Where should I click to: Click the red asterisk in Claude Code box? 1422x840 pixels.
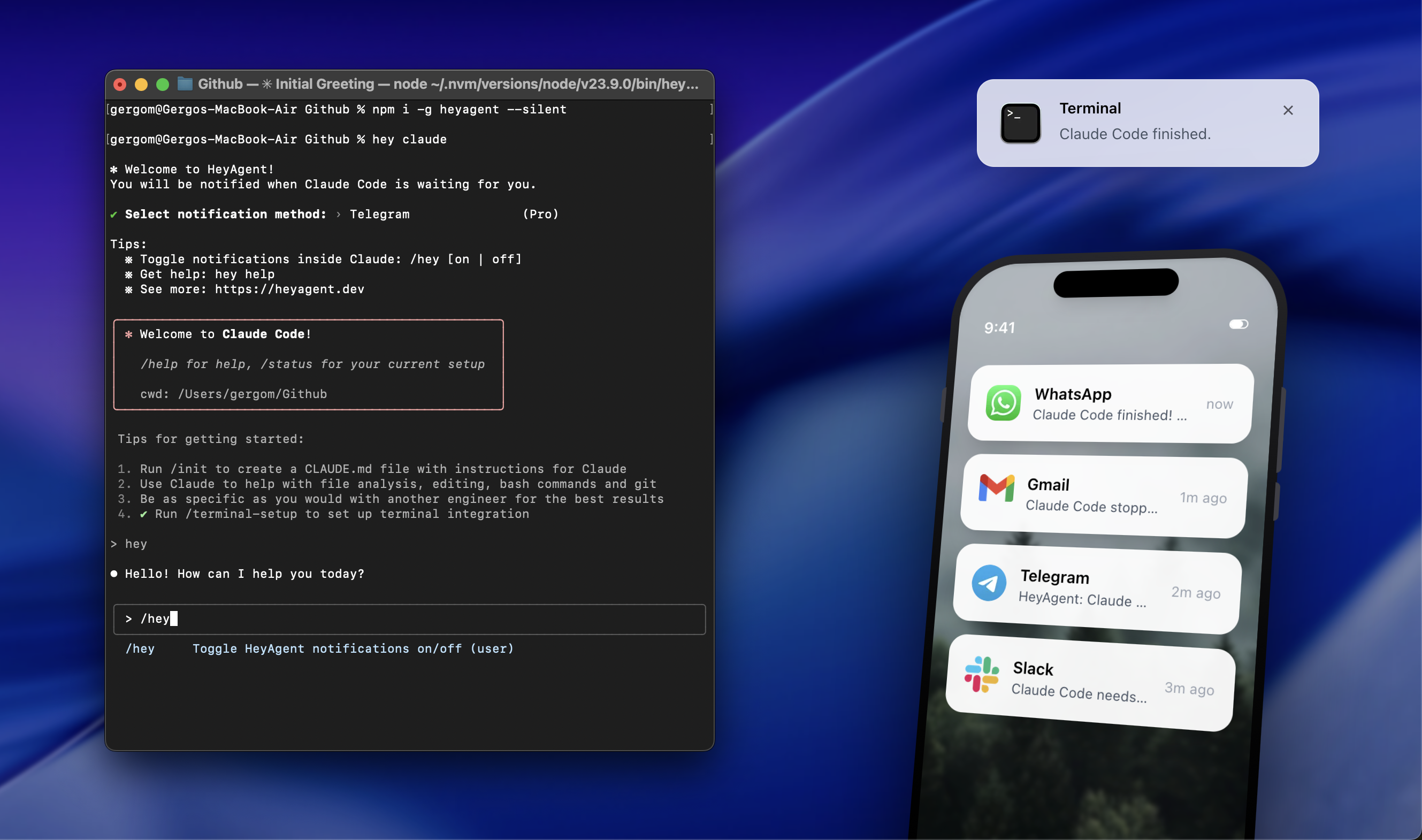(x=128, y=334)
